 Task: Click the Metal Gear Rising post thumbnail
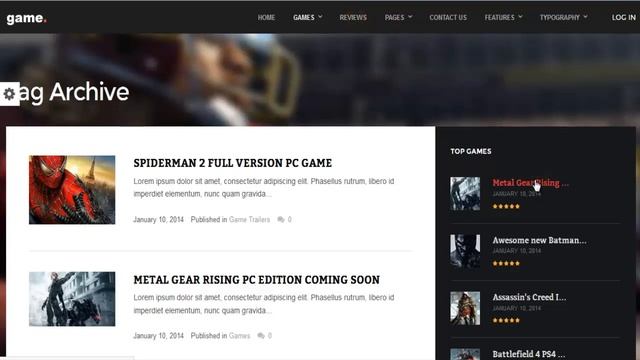(72, 299)
